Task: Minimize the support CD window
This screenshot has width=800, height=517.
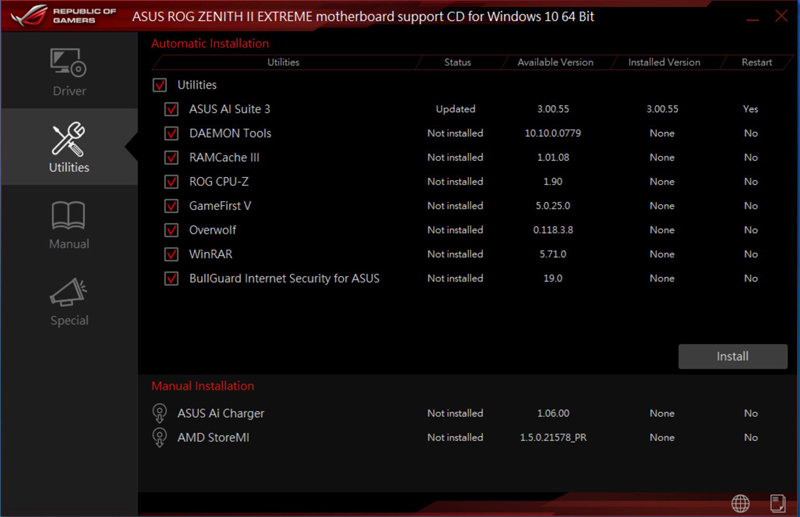Action: (753, 19)
